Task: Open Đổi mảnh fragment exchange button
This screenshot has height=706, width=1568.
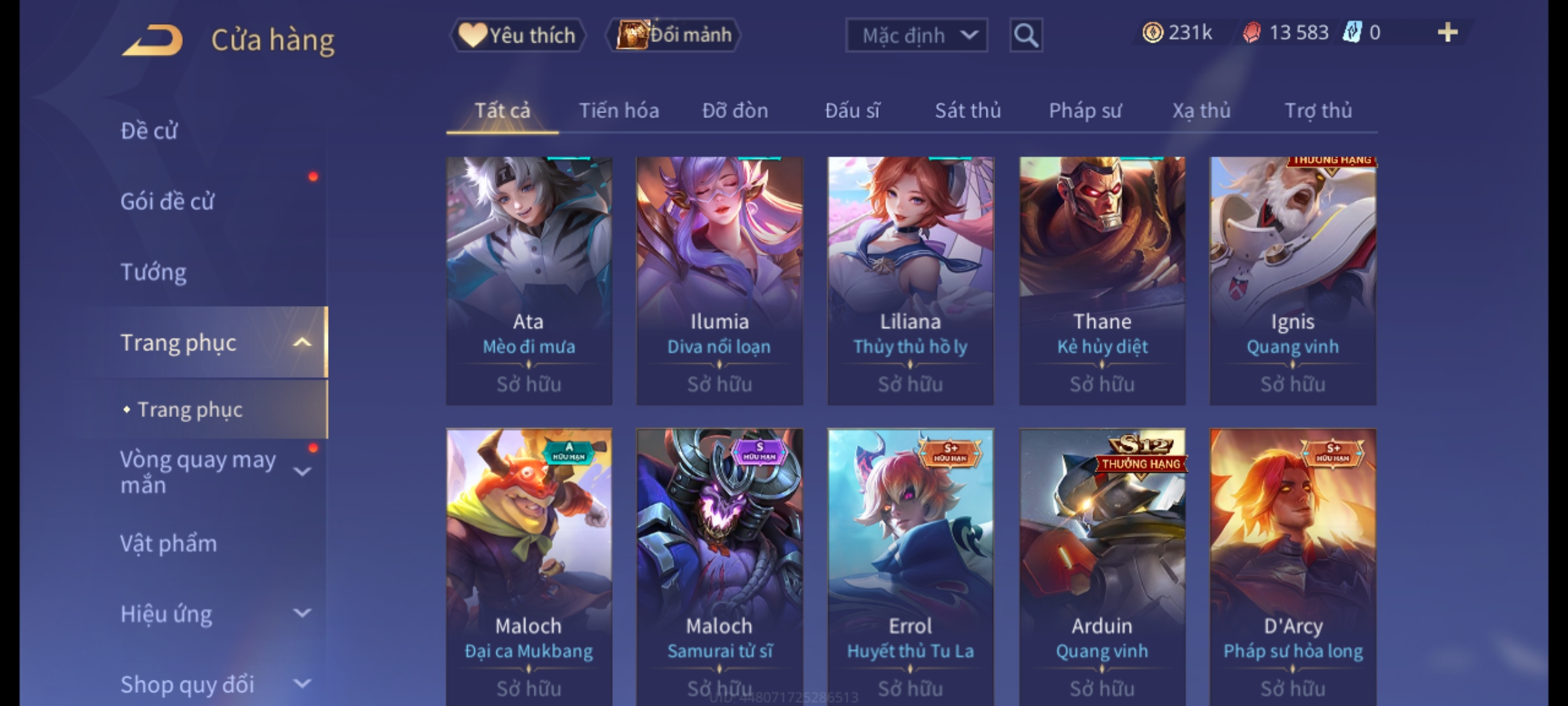Action: (x=674, y=35)
